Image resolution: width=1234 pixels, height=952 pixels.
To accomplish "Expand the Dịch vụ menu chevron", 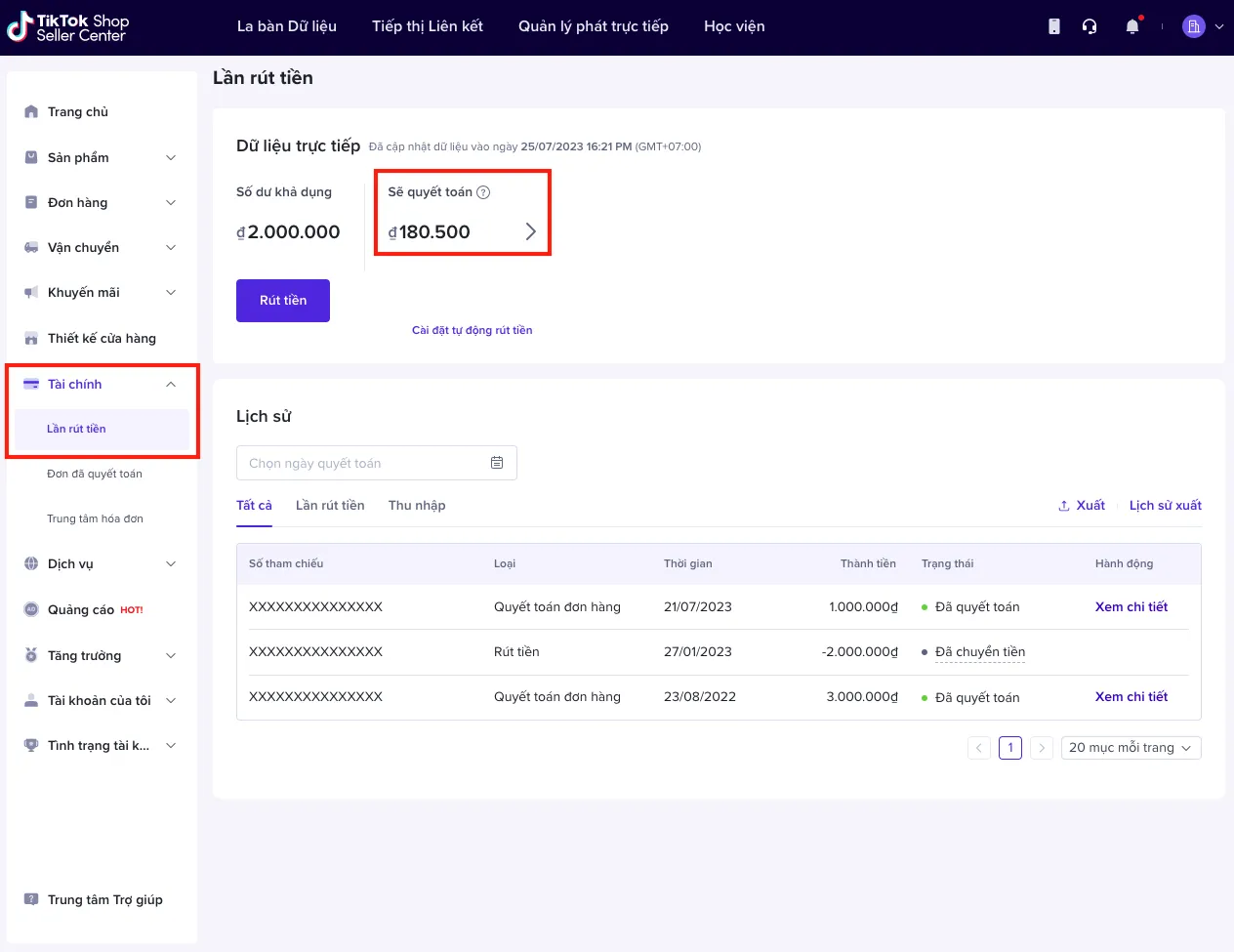I will click(x=171, y=563).
